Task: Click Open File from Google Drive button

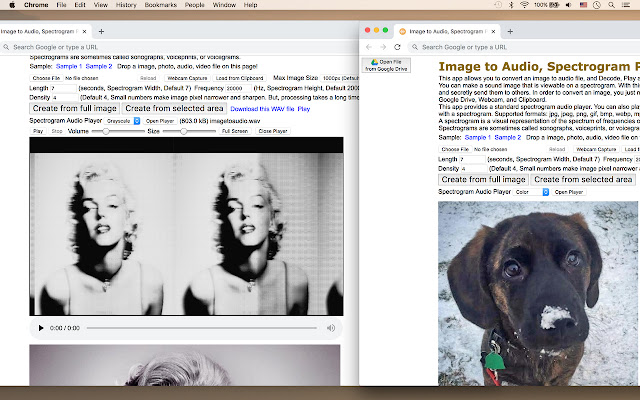Action: [386, 65]
